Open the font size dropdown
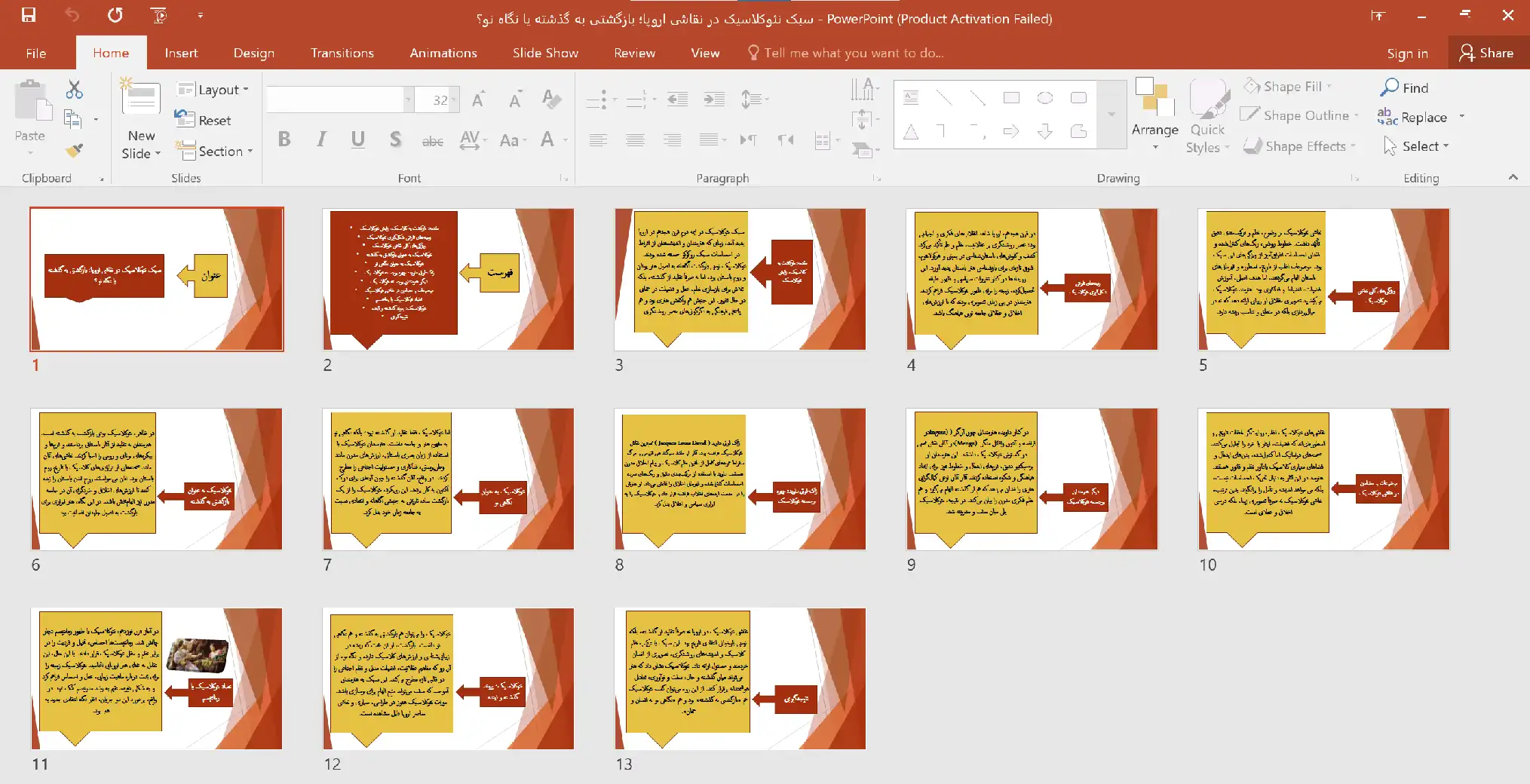Viewport: 1530px width, 784px height. 454,100
